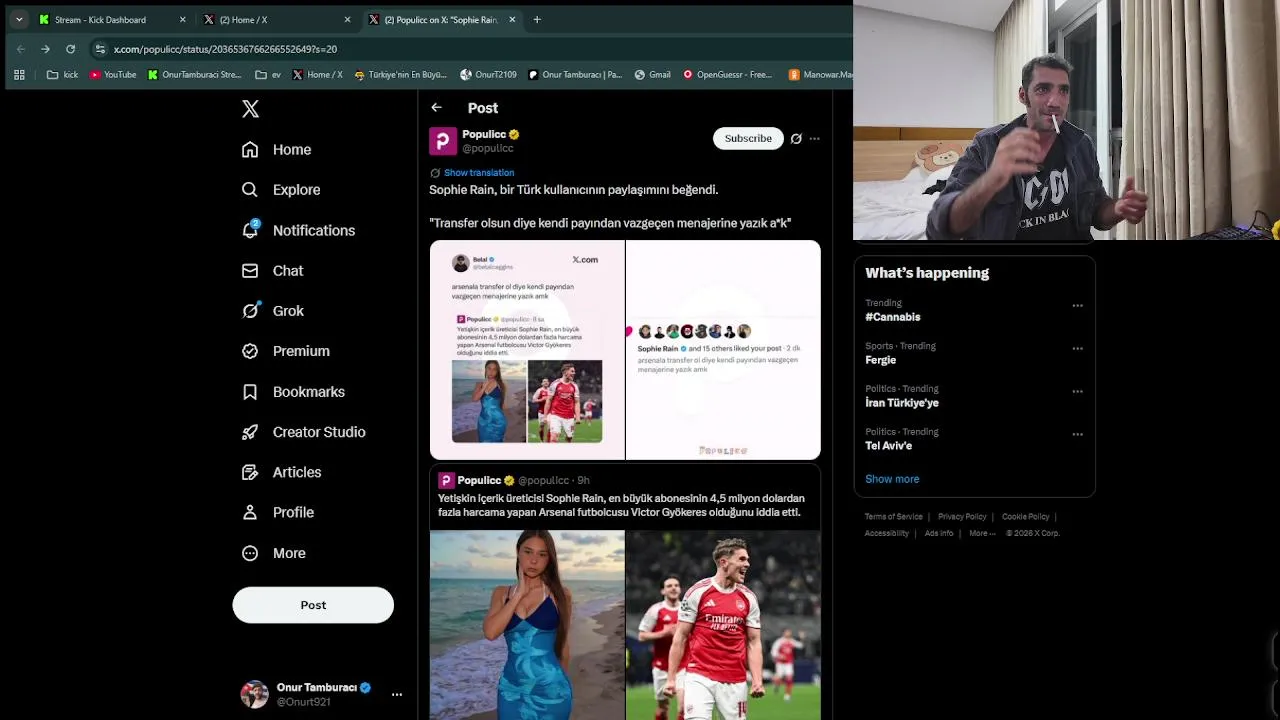This screenshot has width=1280, height=720.
Task: Open the Arsenal player photo
Action: (724, 625)
